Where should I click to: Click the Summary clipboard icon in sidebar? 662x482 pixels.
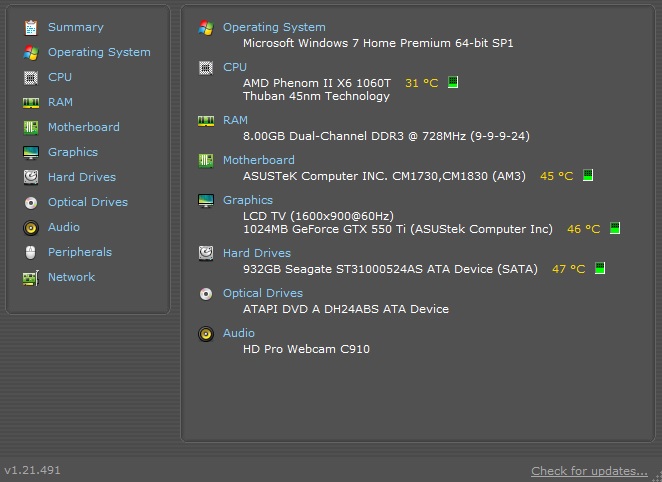coord(31,28)
